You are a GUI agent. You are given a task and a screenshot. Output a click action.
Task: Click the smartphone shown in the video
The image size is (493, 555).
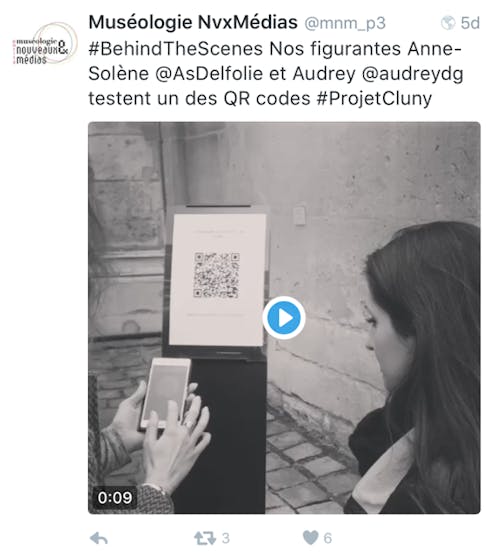(x=166, y=392)
